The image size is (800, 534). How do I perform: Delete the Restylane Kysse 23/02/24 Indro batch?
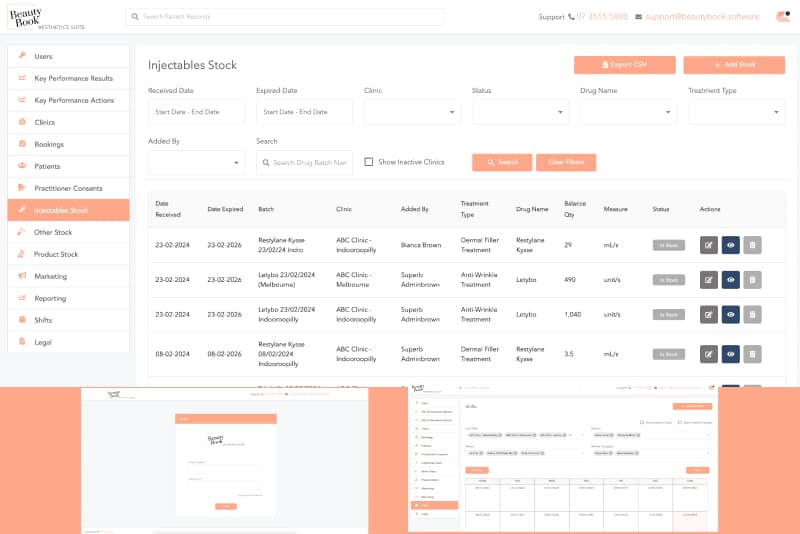point(752,244)
